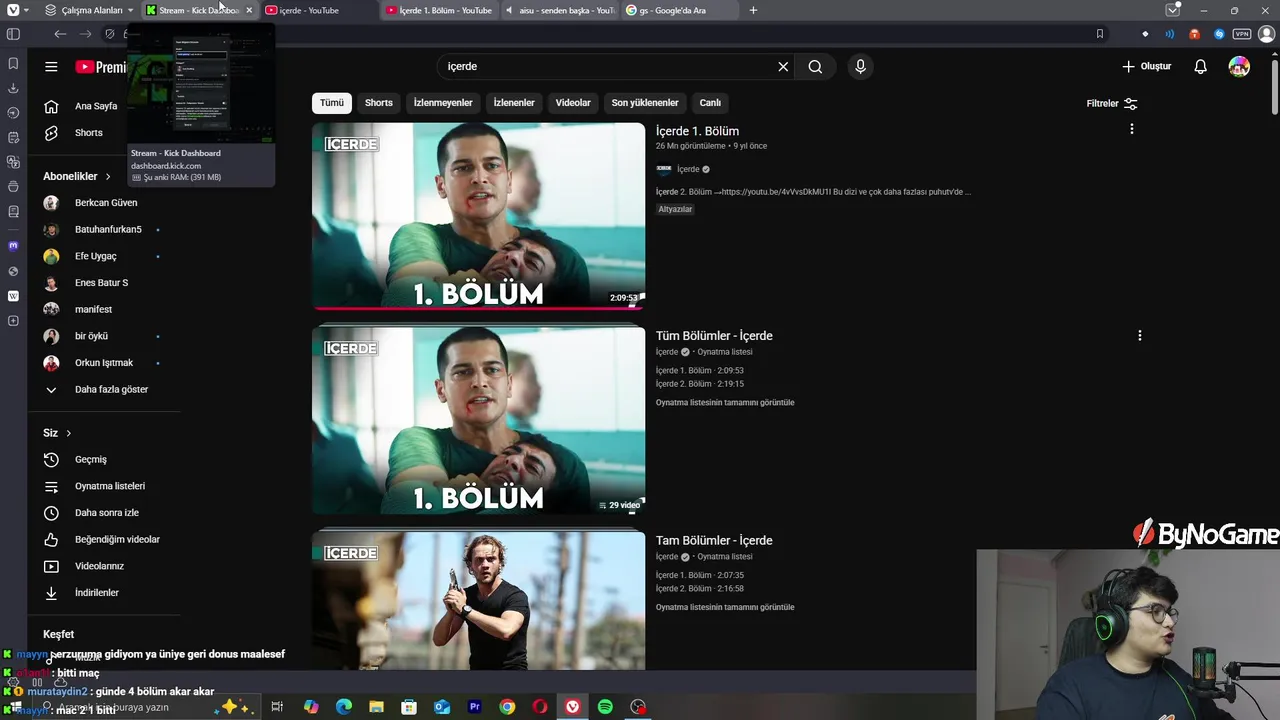Open the Vivaldi browser menu

[x=13, y=10]
